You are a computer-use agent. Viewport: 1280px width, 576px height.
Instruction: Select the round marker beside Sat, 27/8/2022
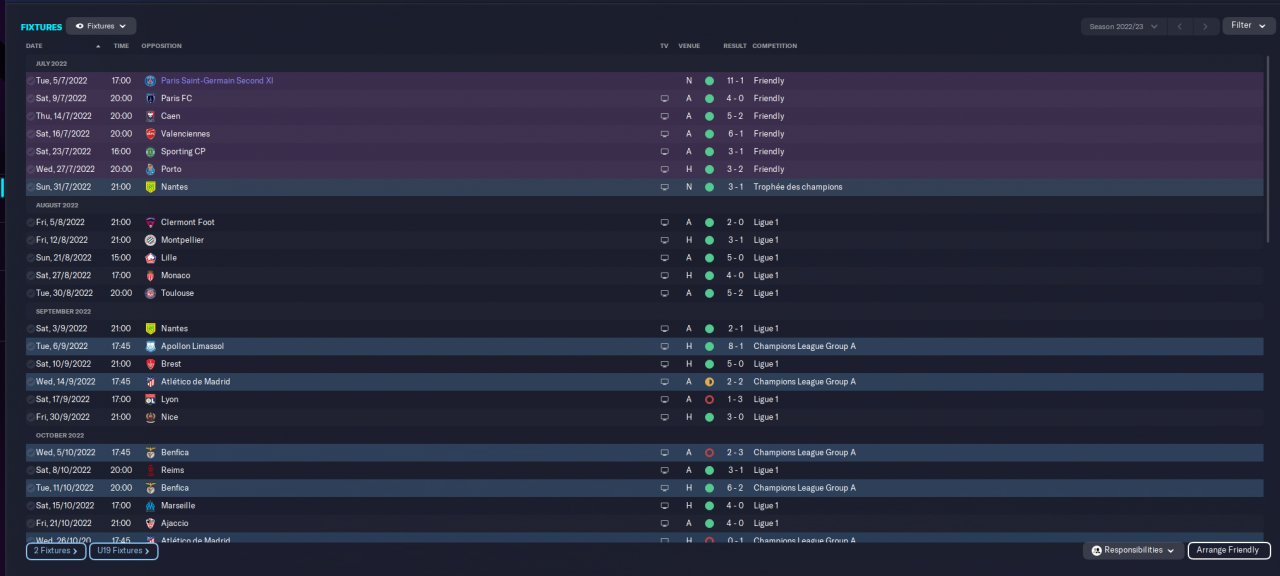pos(31,275)
